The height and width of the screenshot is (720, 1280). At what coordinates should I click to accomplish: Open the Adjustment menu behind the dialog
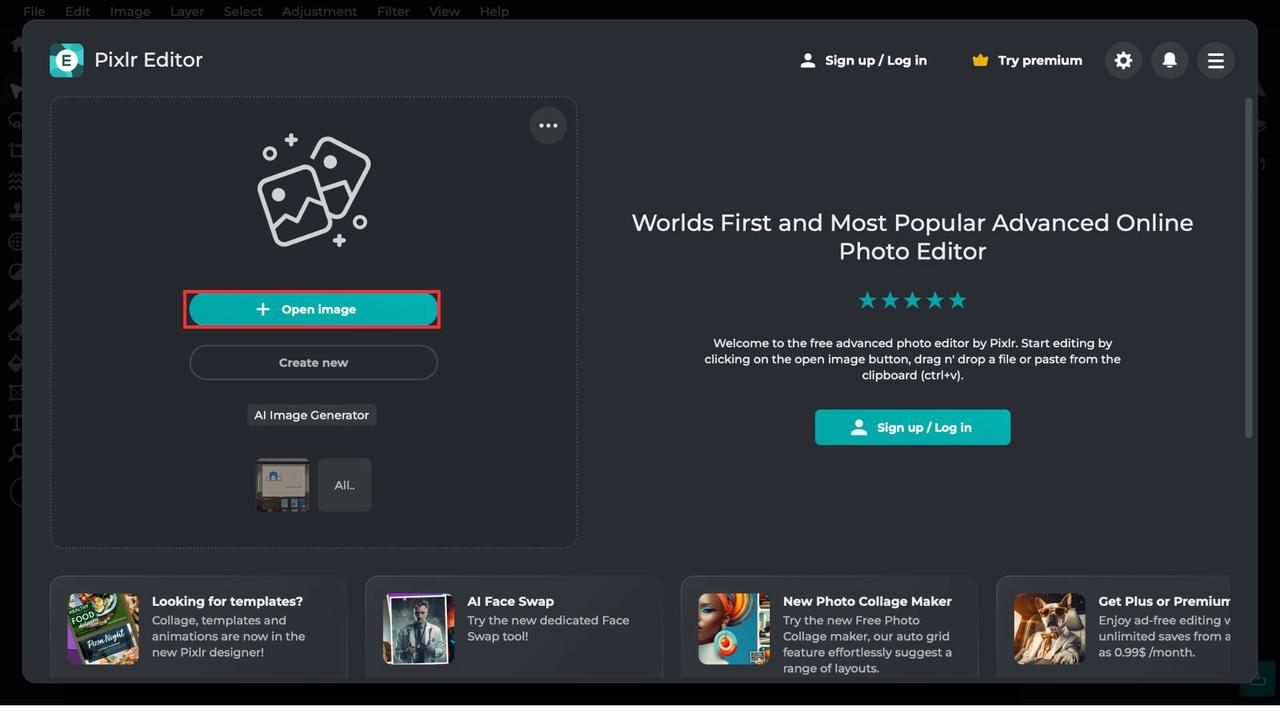(x=319, y=11)
